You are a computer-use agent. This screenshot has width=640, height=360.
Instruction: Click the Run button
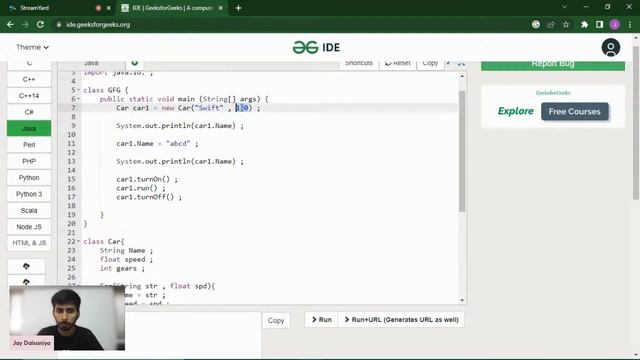(x=321, y=320)
